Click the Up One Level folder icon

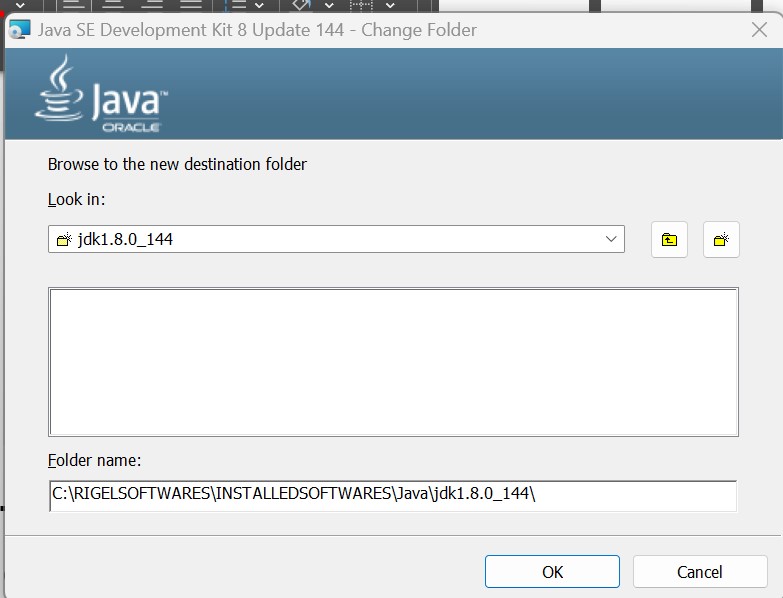tap(669, 240)
